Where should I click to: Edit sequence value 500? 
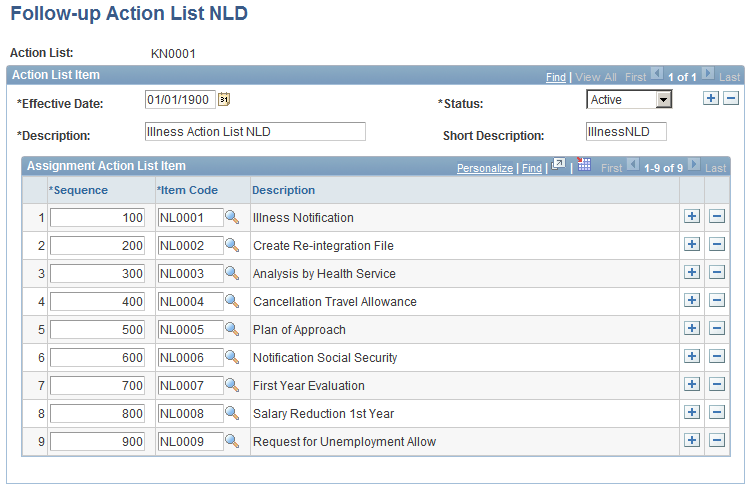pyautogui.click(x=97, y=330)
